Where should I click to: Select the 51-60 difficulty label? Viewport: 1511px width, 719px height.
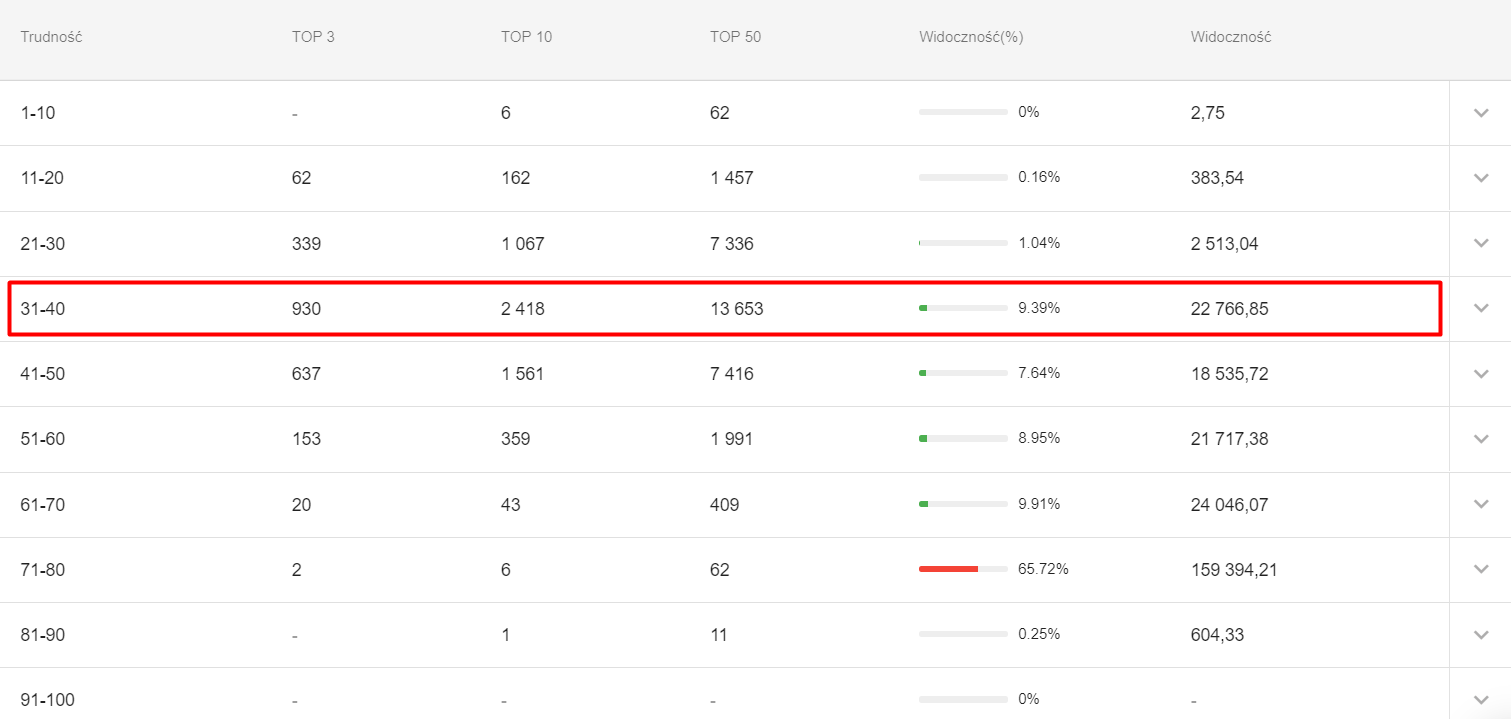click(x=43, y=439)
